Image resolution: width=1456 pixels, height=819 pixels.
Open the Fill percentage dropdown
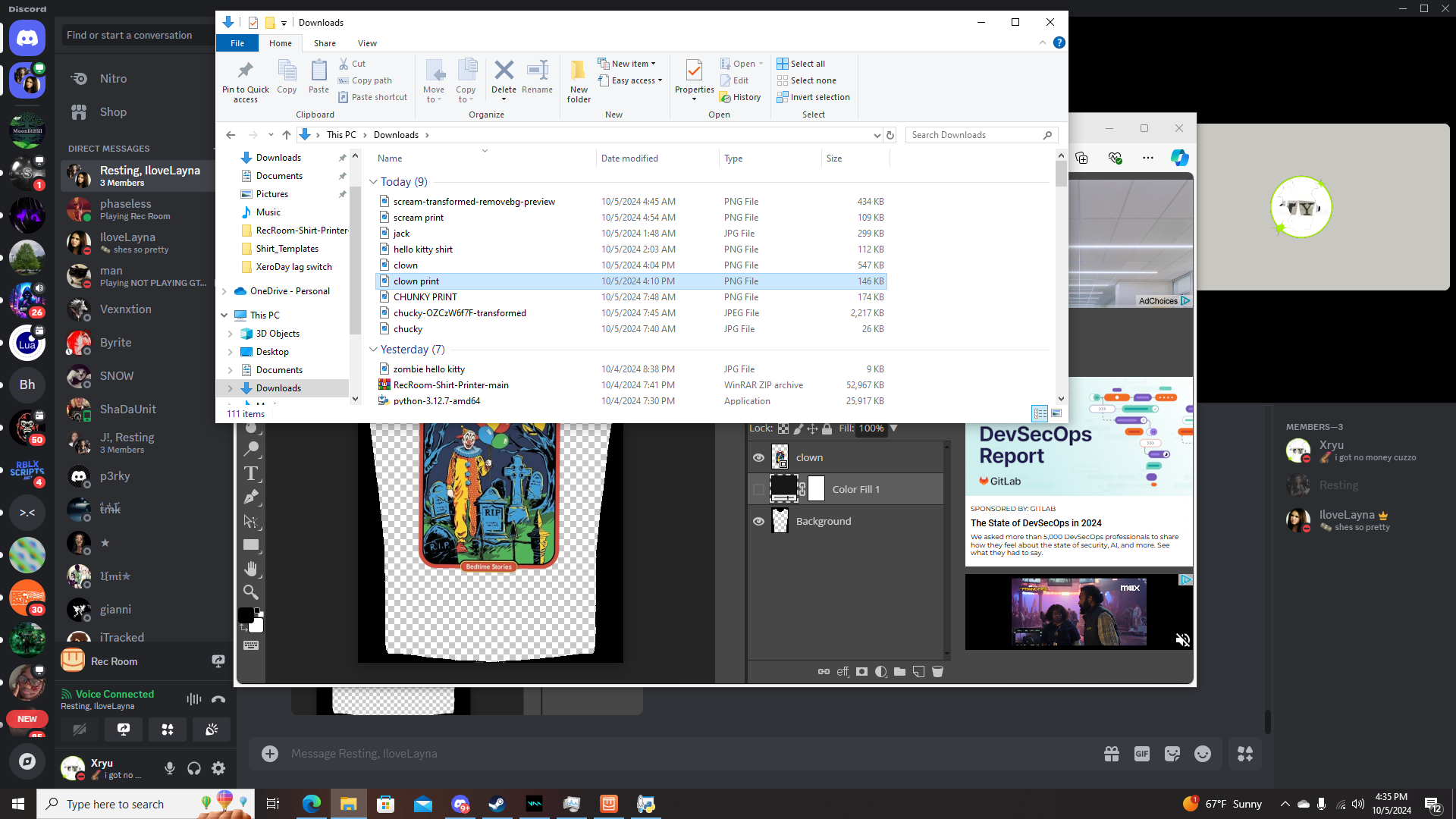click(x=894, y=428)
